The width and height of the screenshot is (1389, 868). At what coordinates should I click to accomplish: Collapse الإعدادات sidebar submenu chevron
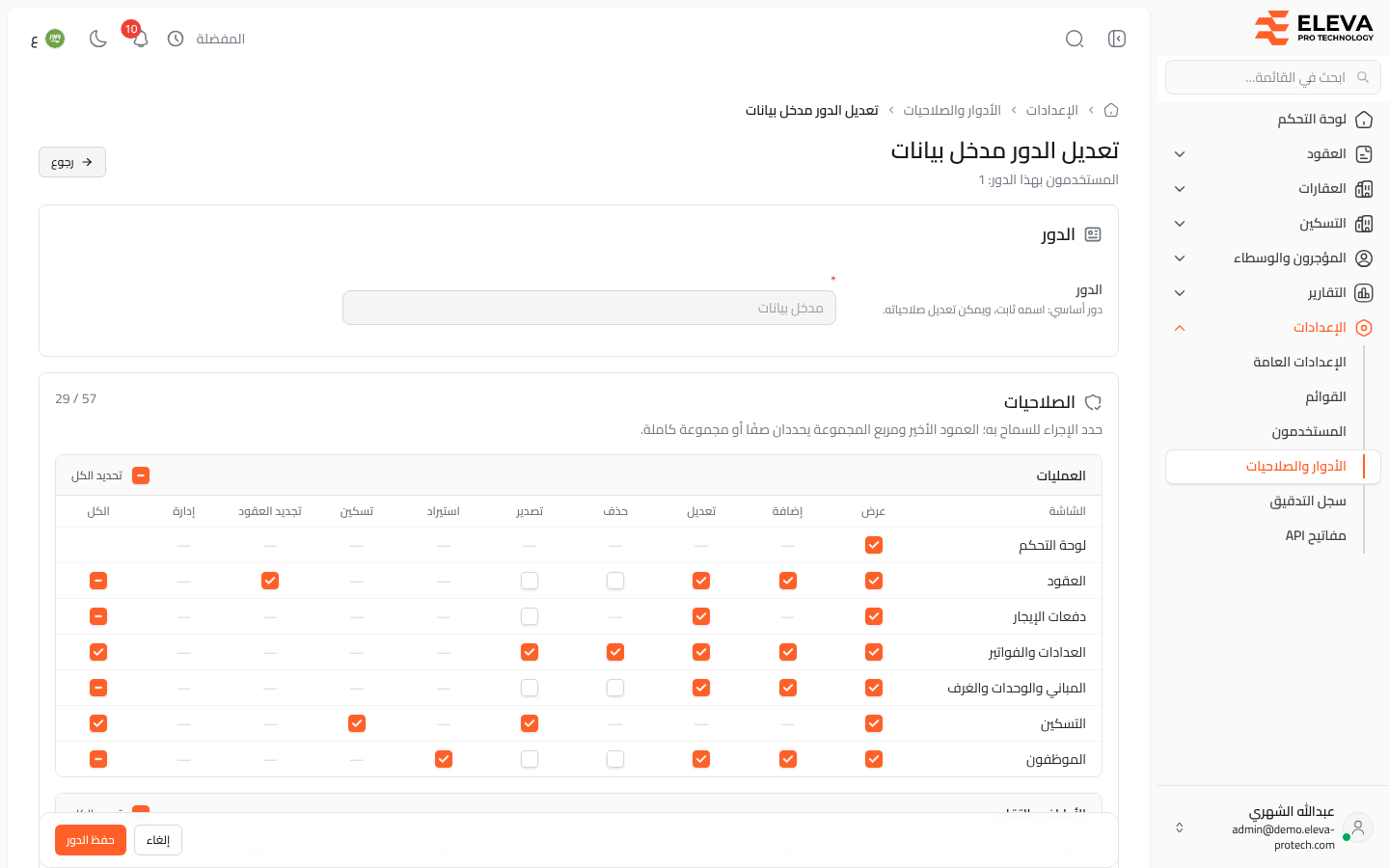click(x=1180, y=328)
